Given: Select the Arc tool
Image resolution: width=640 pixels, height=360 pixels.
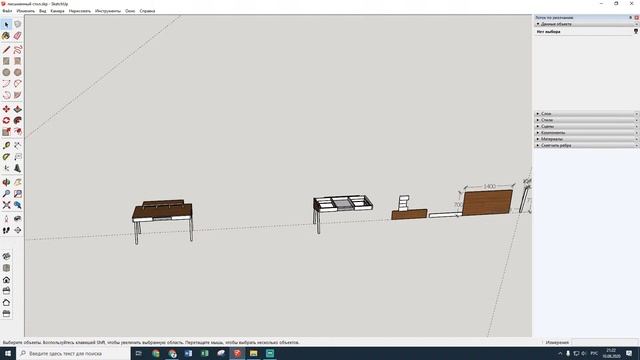Looking at the screenshot, I should (6, 84).
